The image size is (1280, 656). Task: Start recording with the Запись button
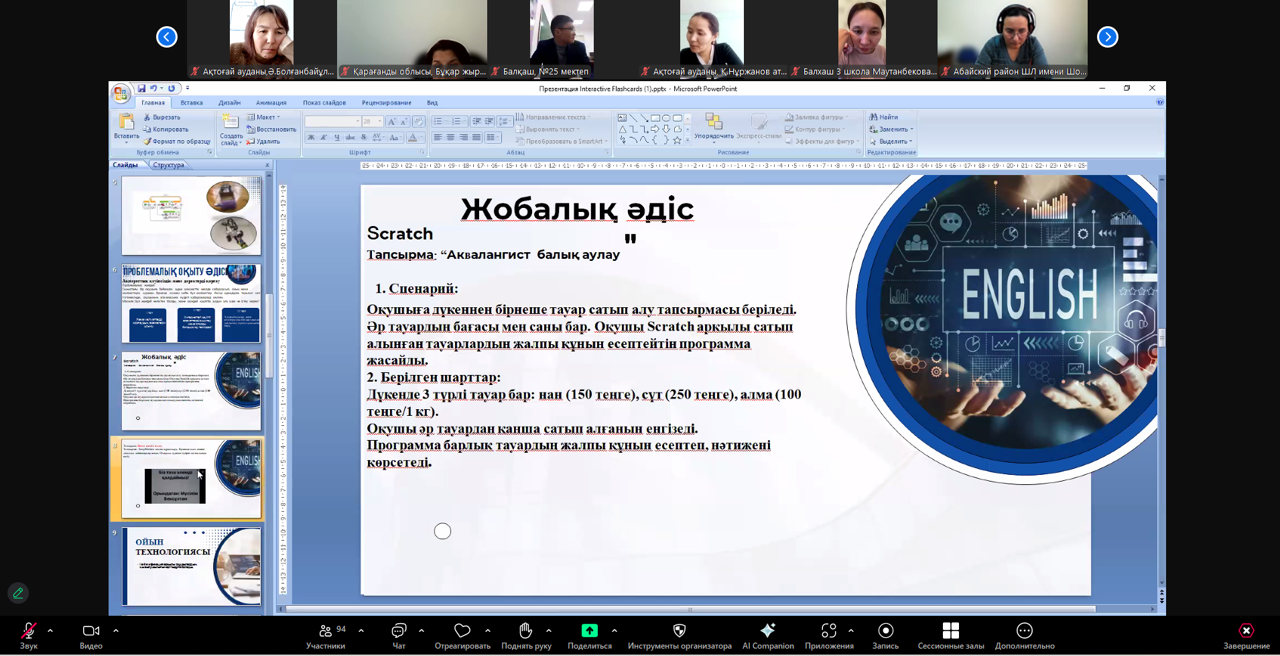[885, 631]
